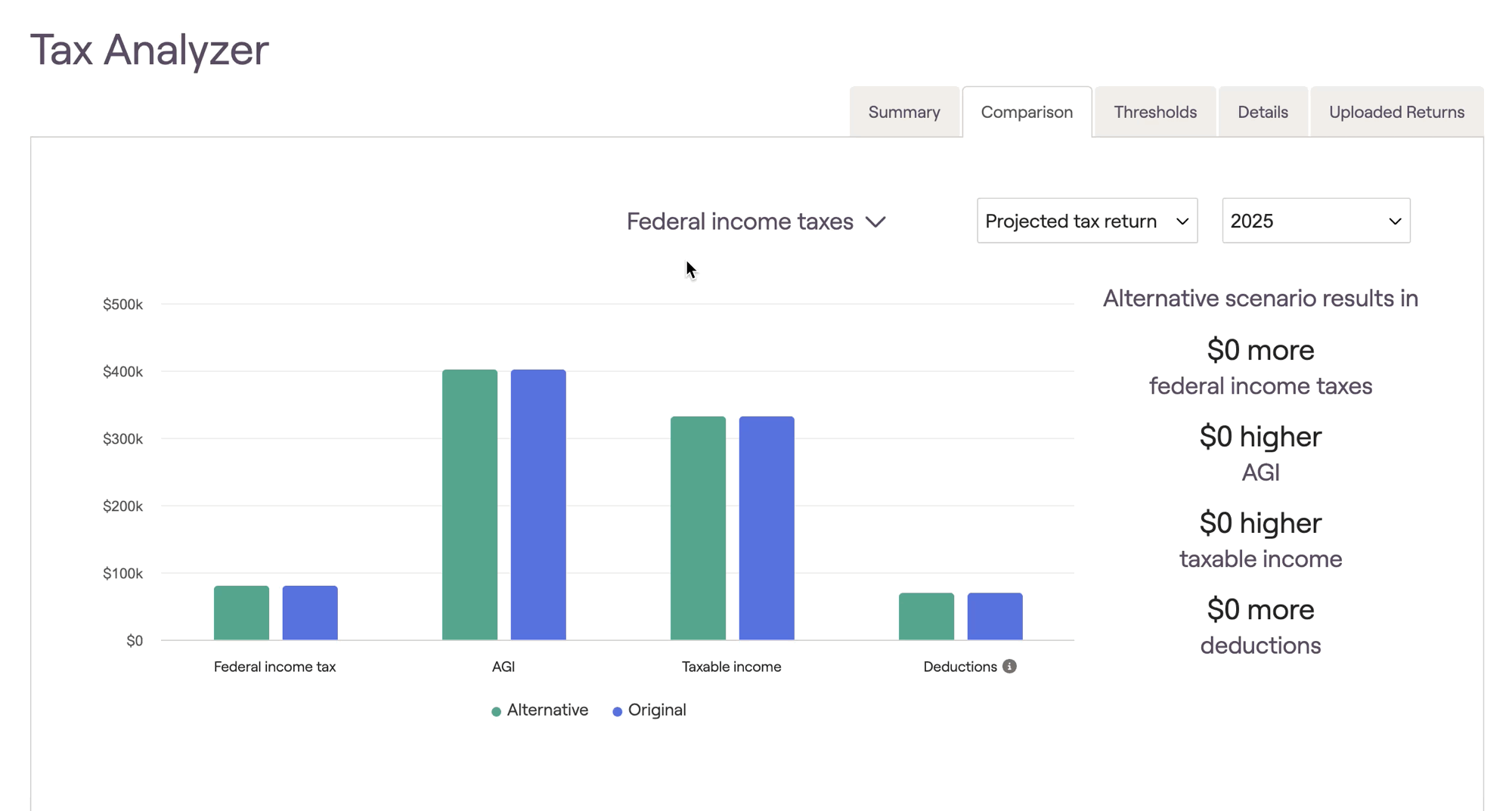Expand the Federal income taxes chart selector
Screen dimensions: 1512x811
pyautogui.click(x=755, y=221)
